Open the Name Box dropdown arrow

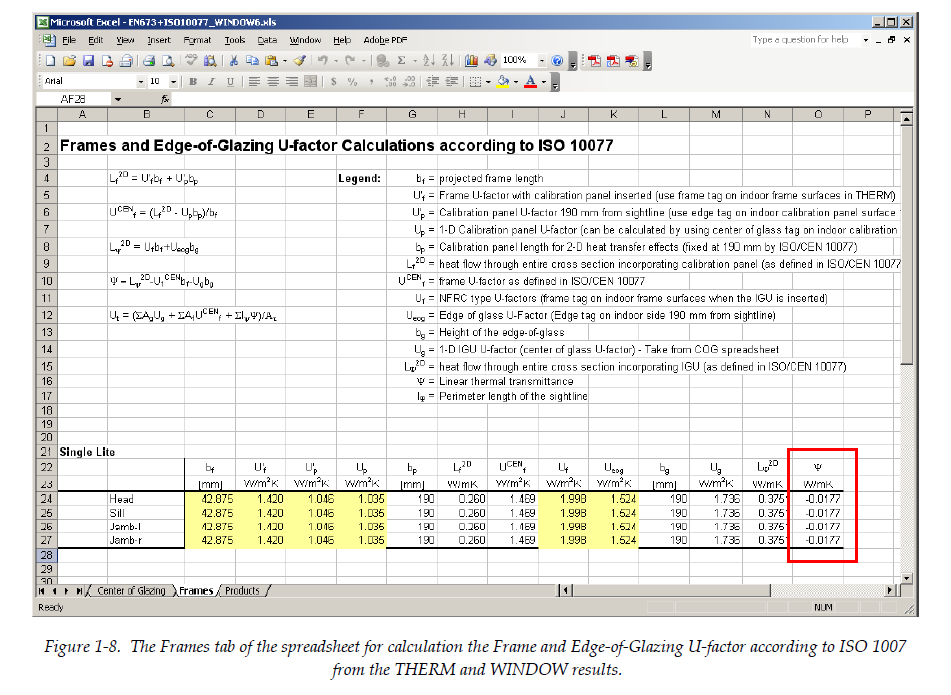pyautogui.click(x=117, y=99)
